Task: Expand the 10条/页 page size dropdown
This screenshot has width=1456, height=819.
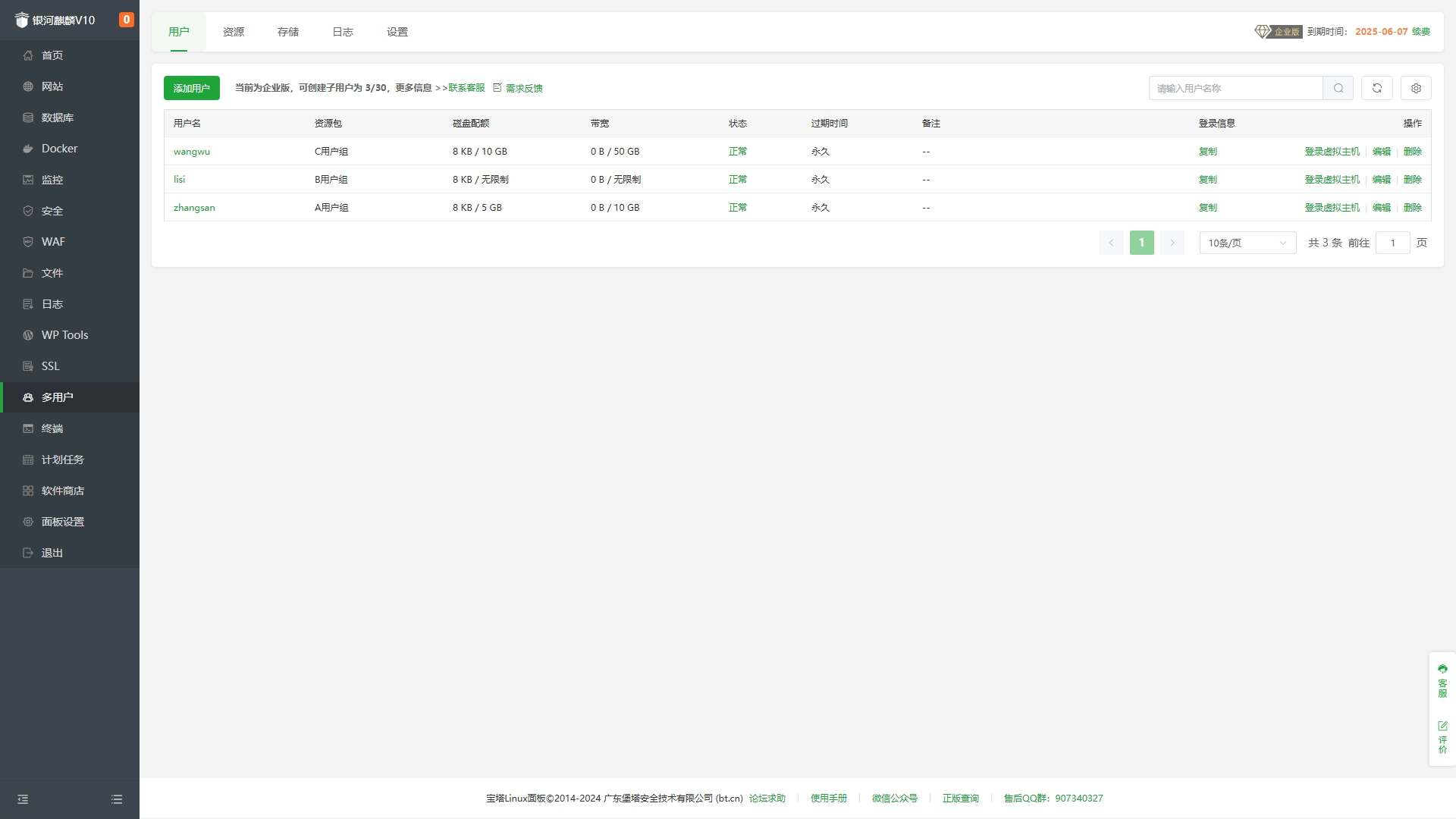Action: pyautogui.click(x=1247, y=243)
